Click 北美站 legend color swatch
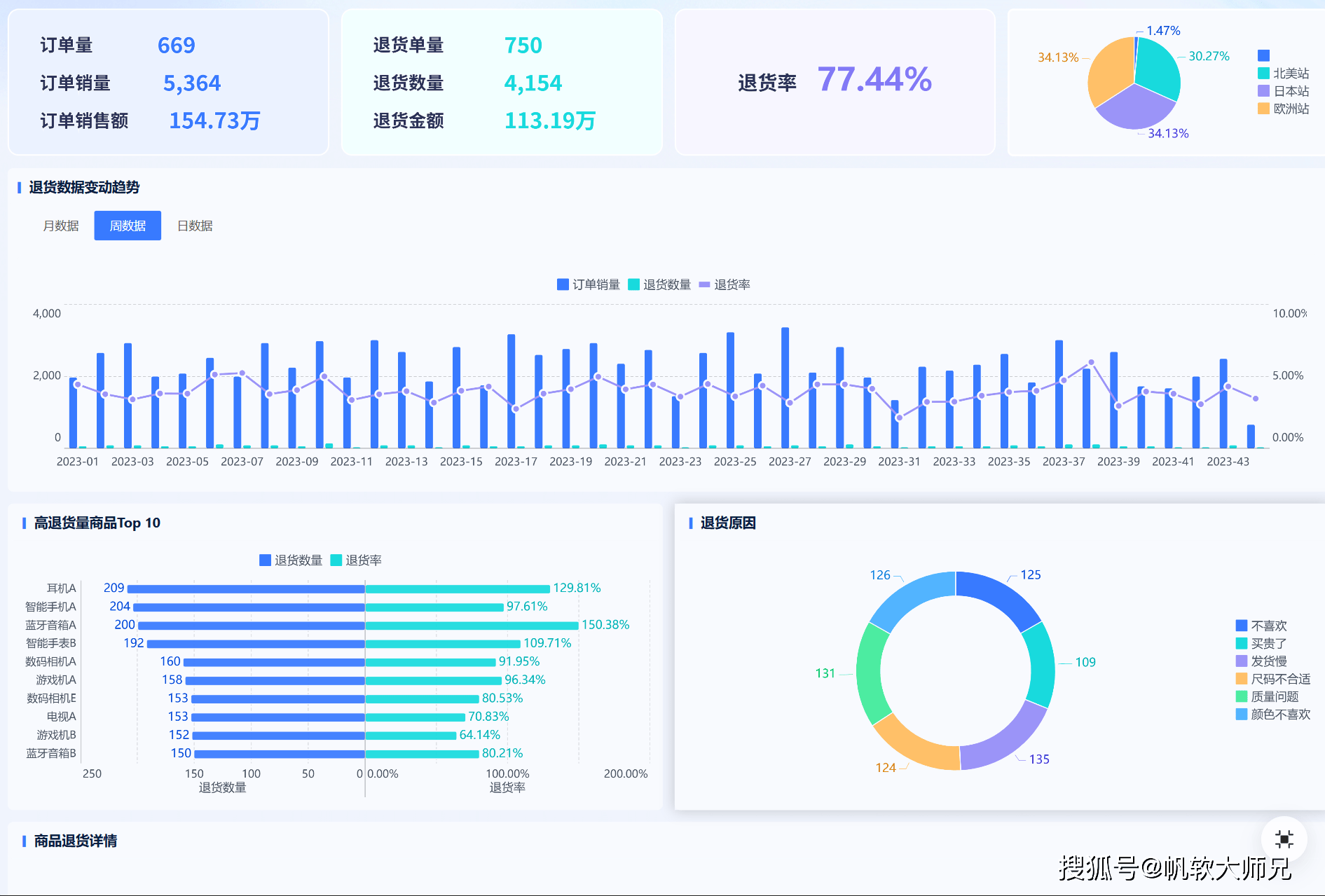This screenshot has height=896, width=1325. [x=1264, y=74]
